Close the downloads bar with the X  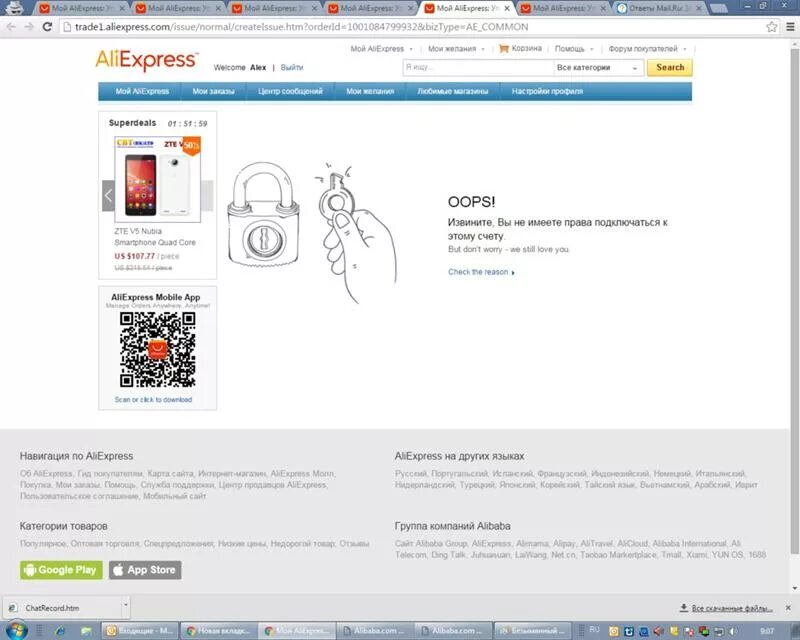pos(788,607)
